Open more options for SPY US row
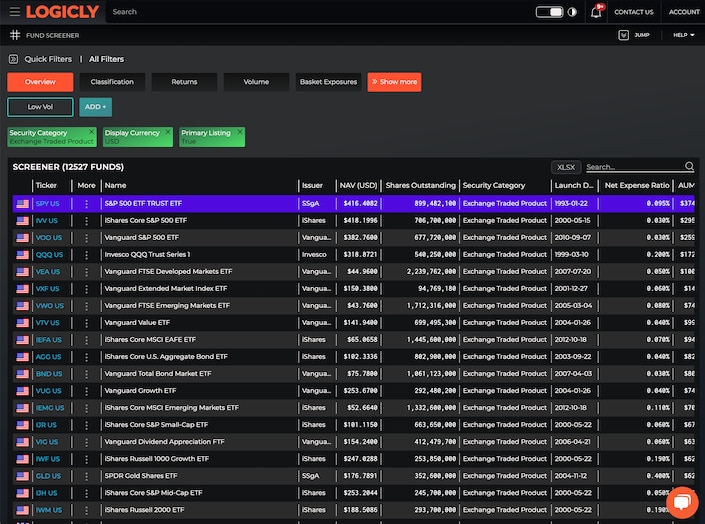 click(x=86, y=204)
